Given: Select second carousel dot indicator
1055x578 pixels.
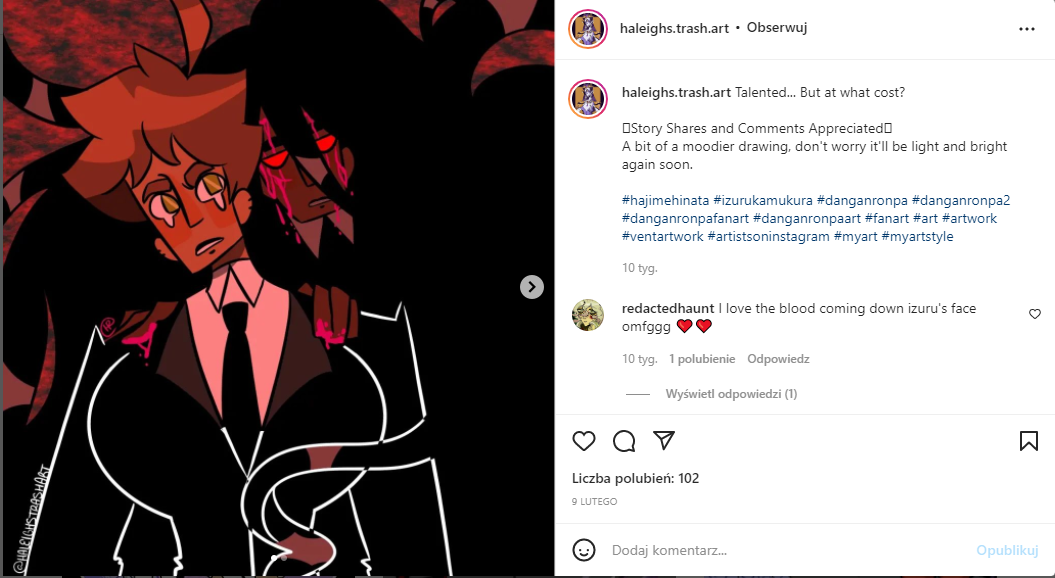Looking at the screenshot, I should 284,558.
